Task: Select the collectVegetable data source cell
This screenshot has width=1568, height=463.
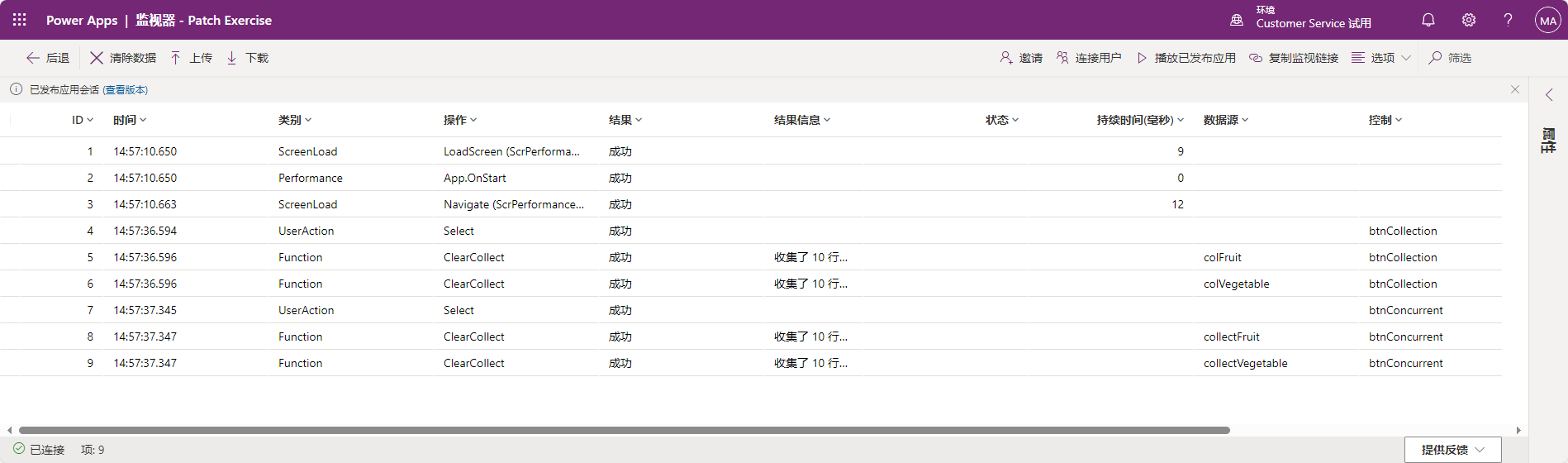Action: pyautogui.click(x=1246, y=363)
